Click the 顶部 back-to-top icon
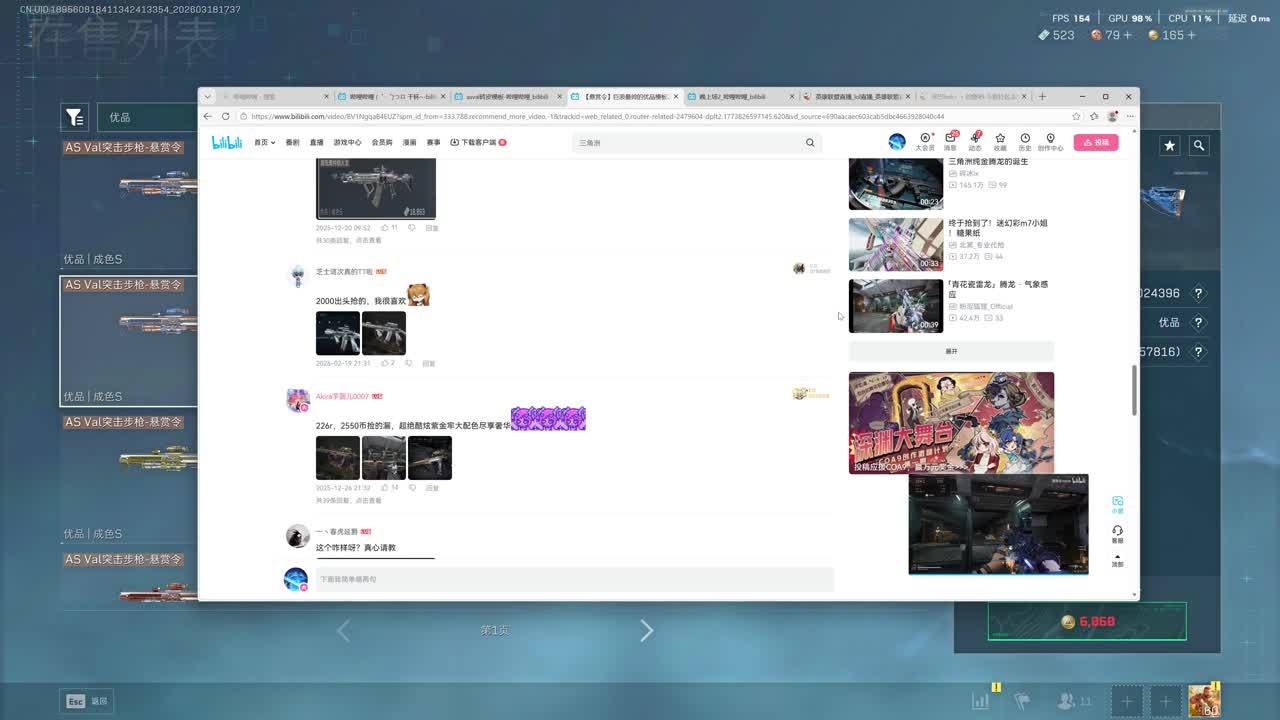 (x=1117, y=559)
